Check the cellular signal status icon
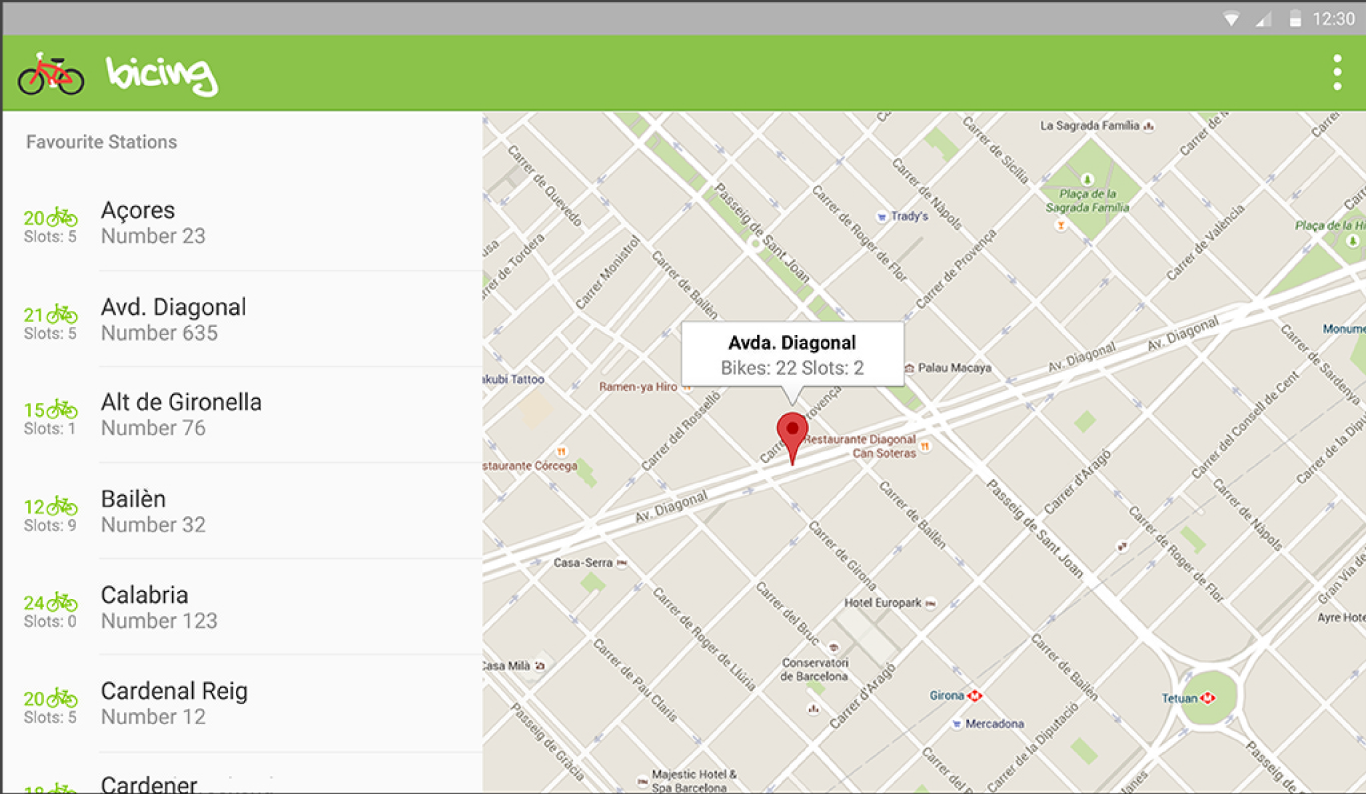 point(1263,19)
